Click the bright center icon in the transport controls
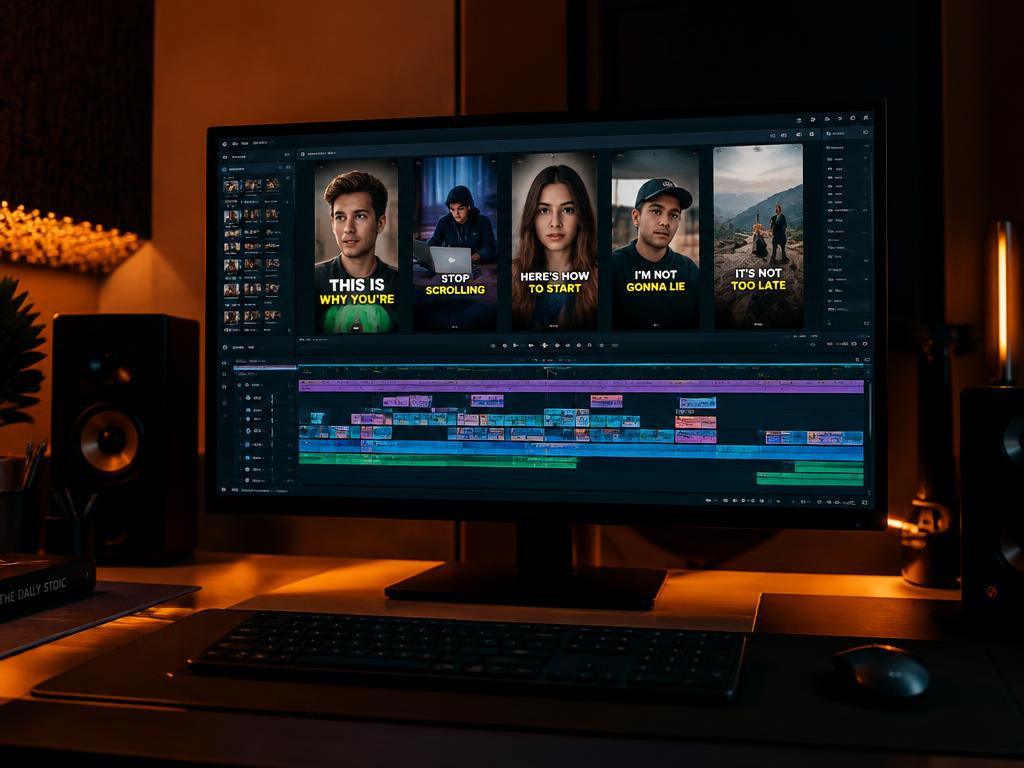Screen dimensions: 1024x768 545,345
